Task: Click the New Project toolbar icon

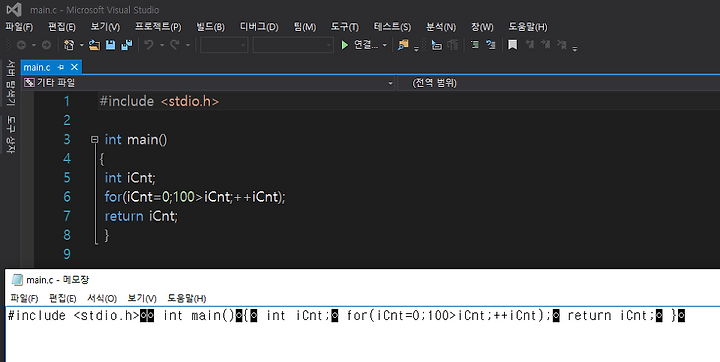Action: (69, 45)
